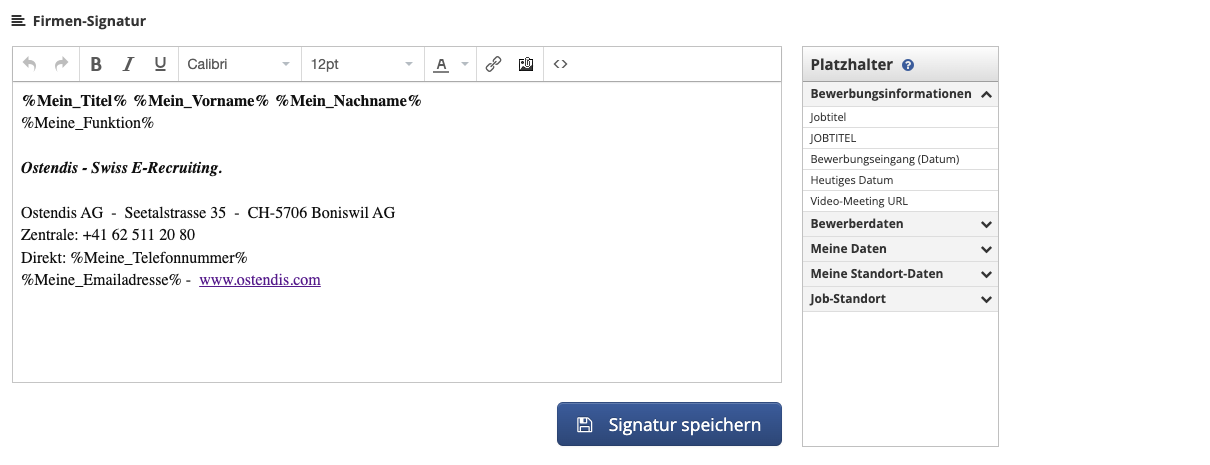Viewport: 1210px width, 465px height.
Task: Apply text color with the A button
Action: pyautogui.click(x=441, y=64)
